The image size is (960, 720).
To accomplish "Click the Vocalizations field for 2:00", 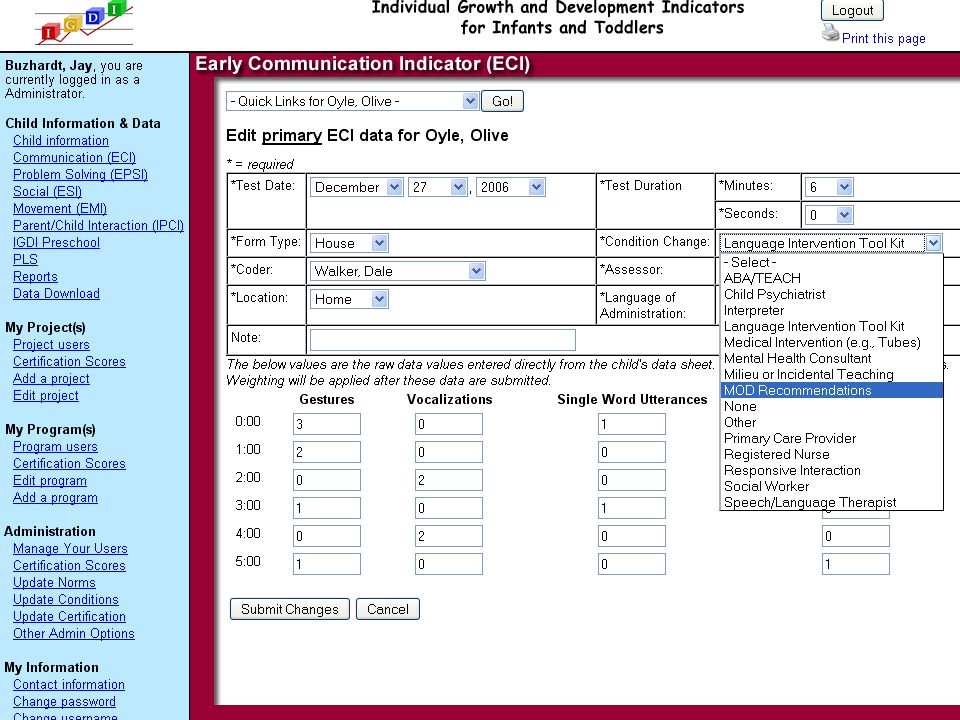I will tap(449, 480).
